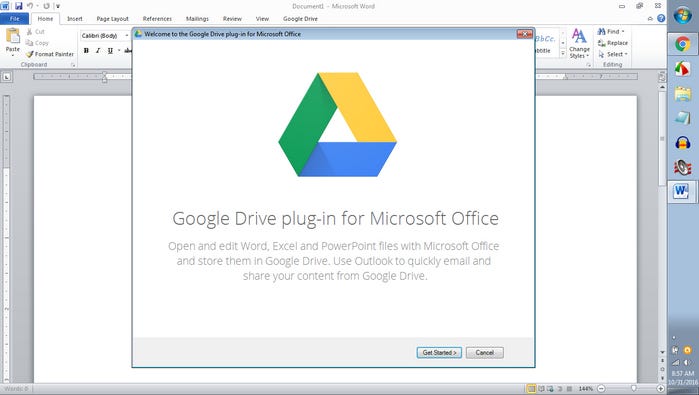
Task: Toggle Italic formatting
Action: point(98,50)
